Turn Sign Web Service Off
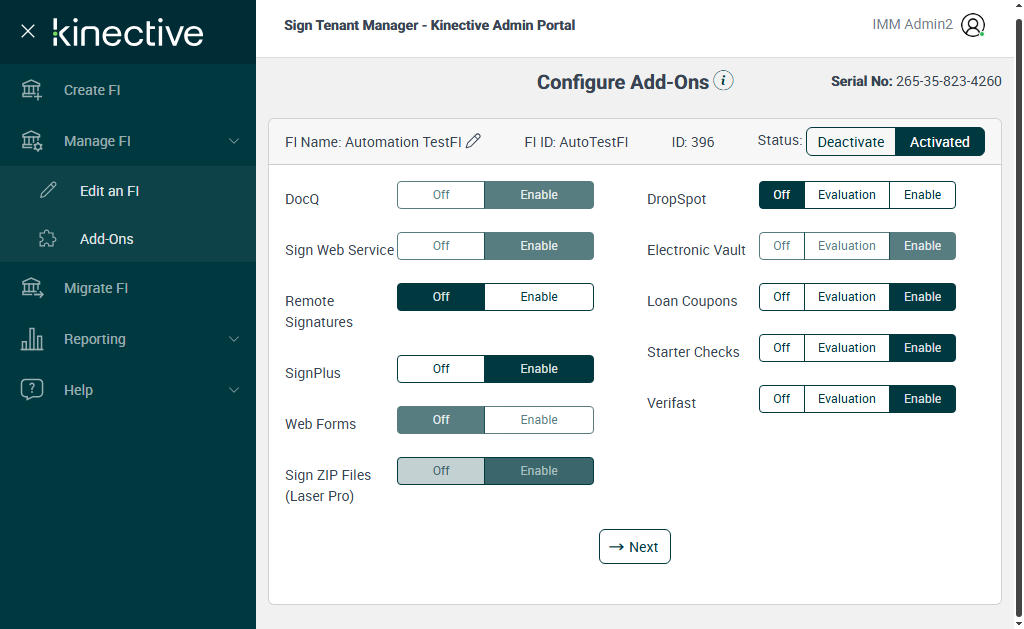The width and height of the screenshot is (1024, 629). tap(441, 246)
